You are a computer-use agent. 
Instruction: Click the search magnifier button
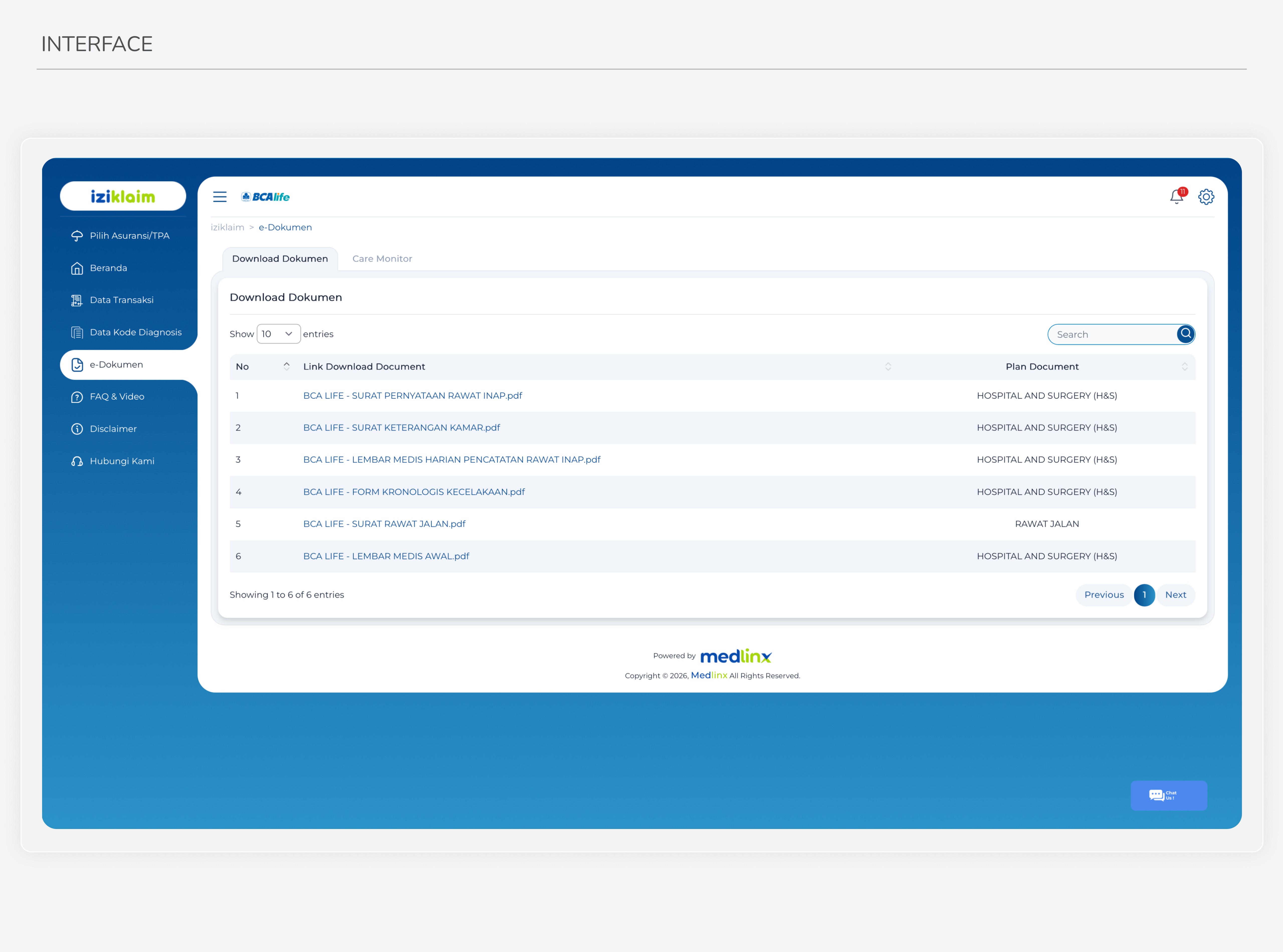(x=1185, y=334)
